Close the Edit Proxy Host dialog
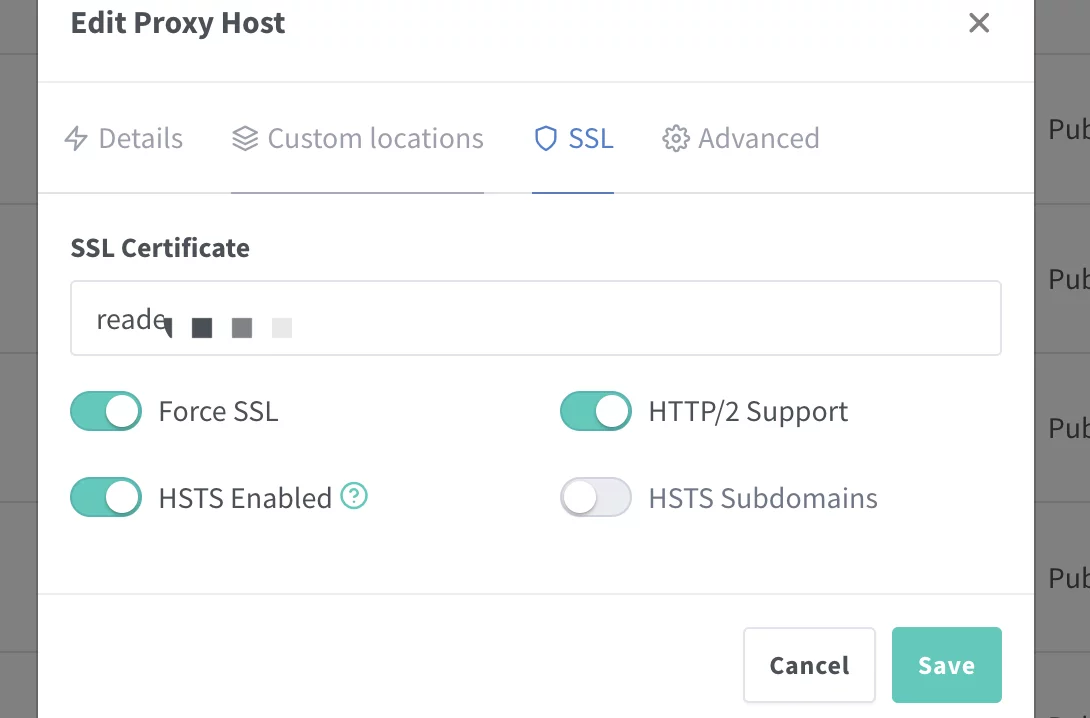This screenshot has height=718, width=1090. 979,23
